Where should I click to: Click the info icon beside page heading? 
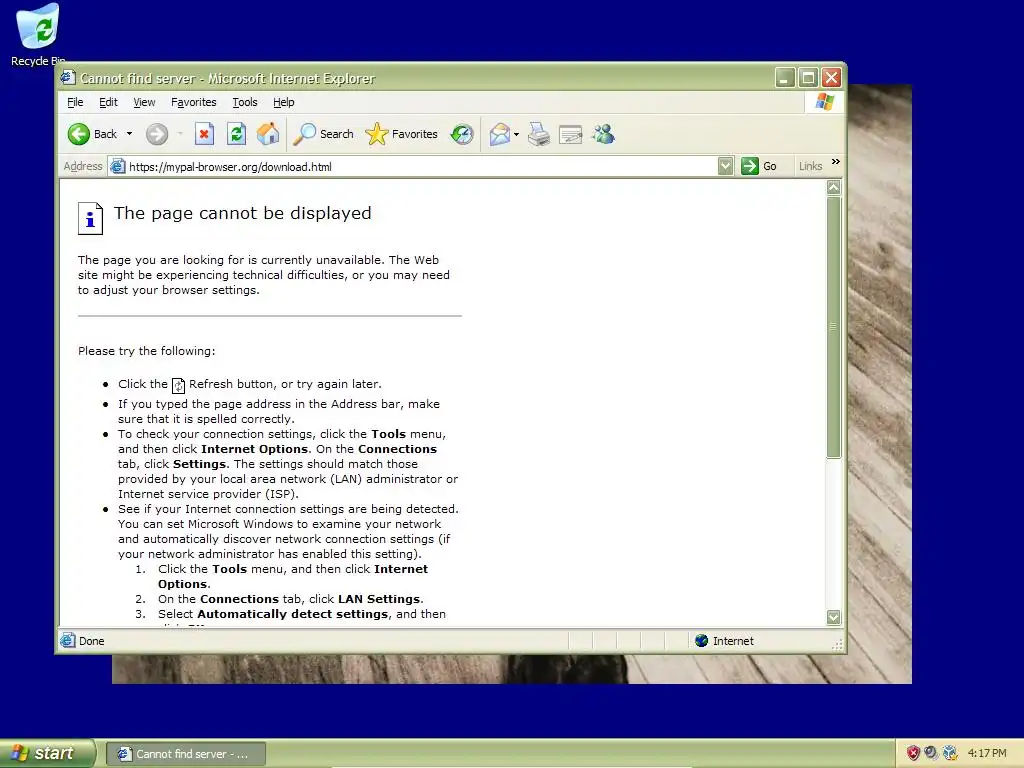90,218
